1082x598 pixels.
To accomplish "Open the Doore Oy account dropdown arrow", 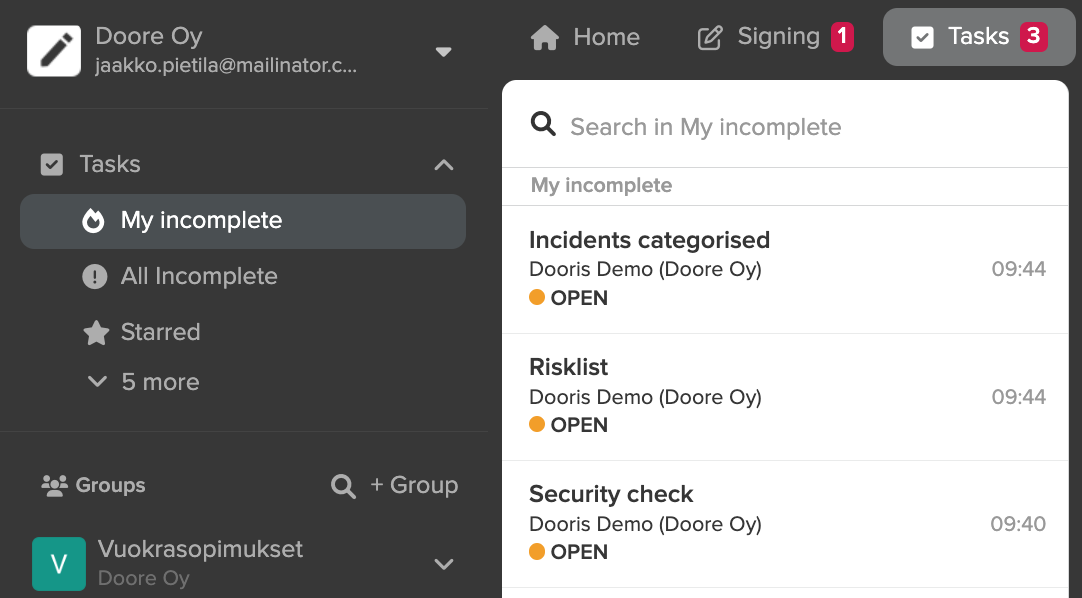I will pos(444,52).
